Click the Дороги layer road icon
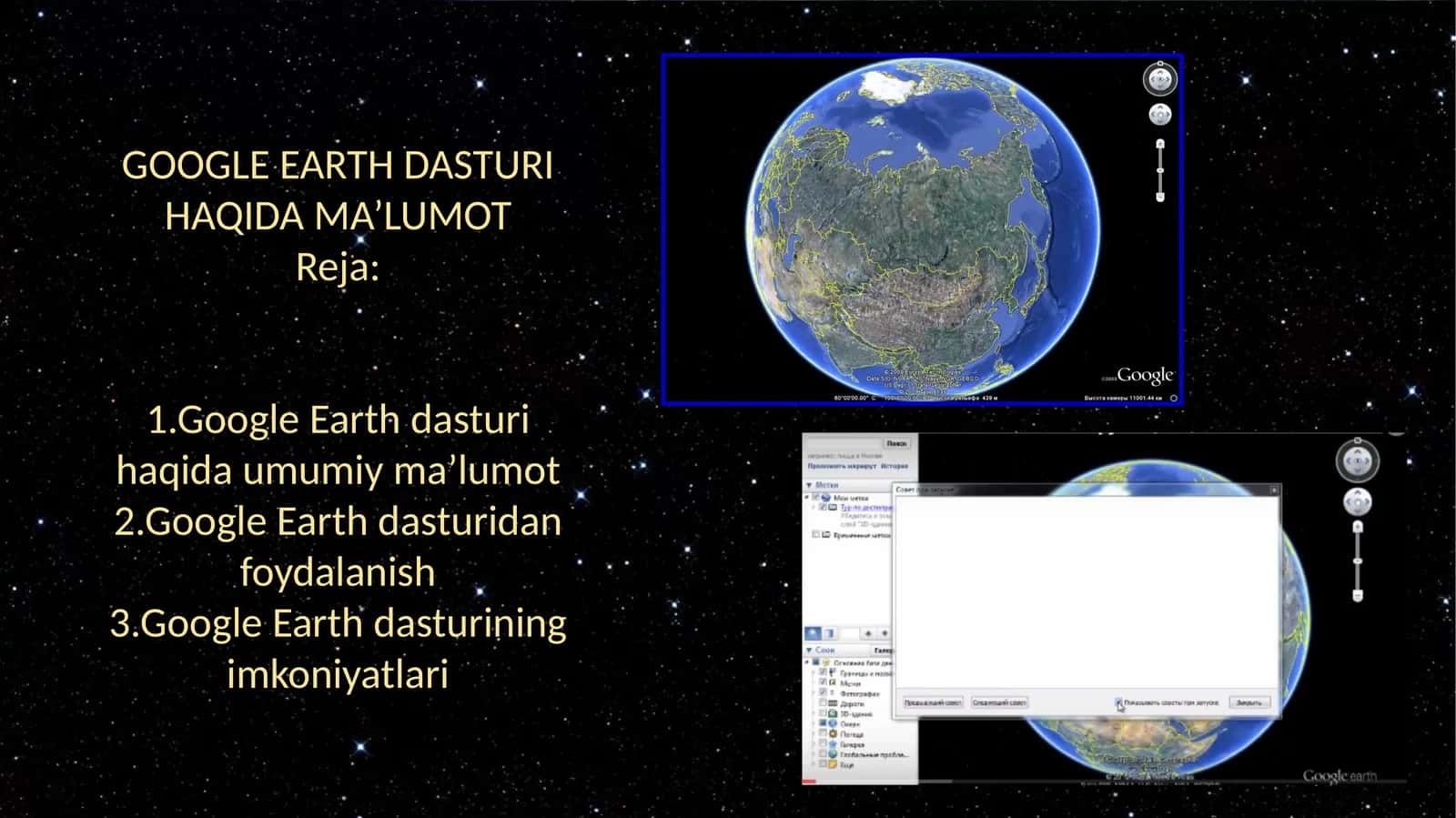This screenshot has height=818, width=1456. 833,703
